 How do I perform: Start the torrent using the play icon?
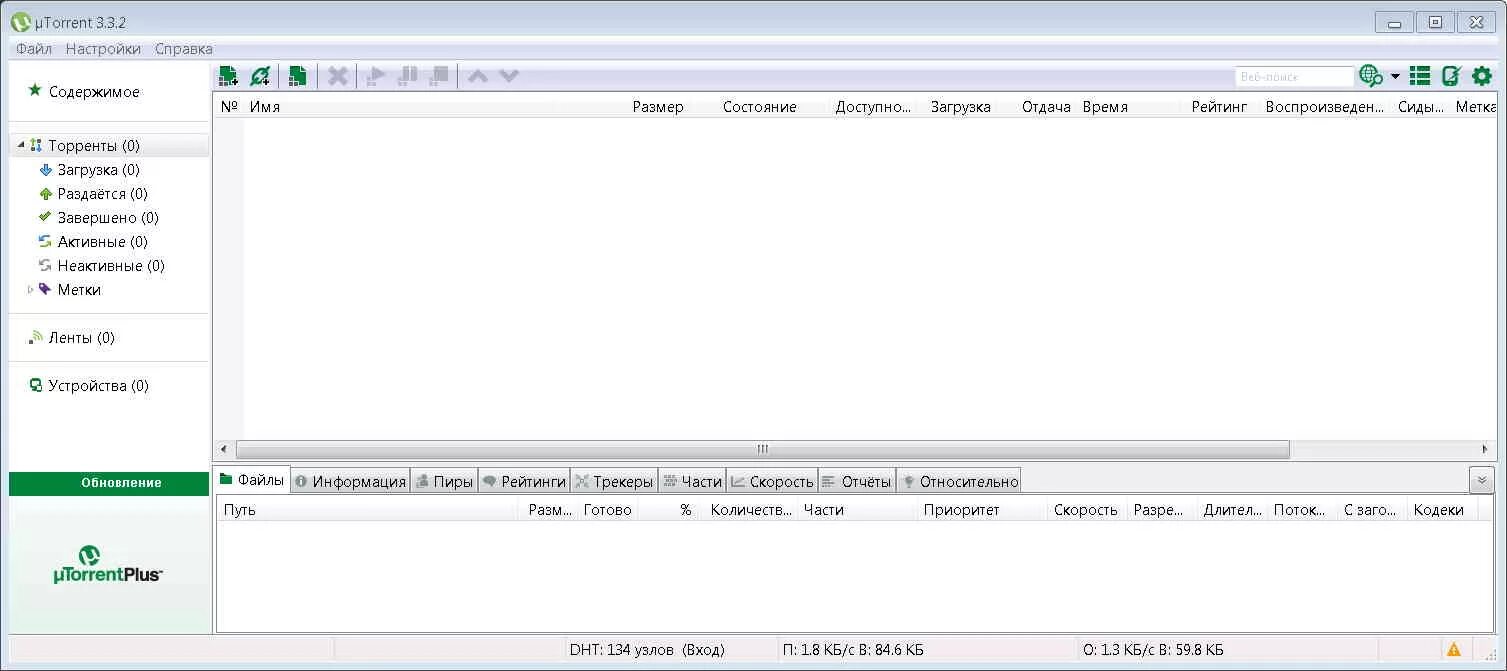coord(375,75)
